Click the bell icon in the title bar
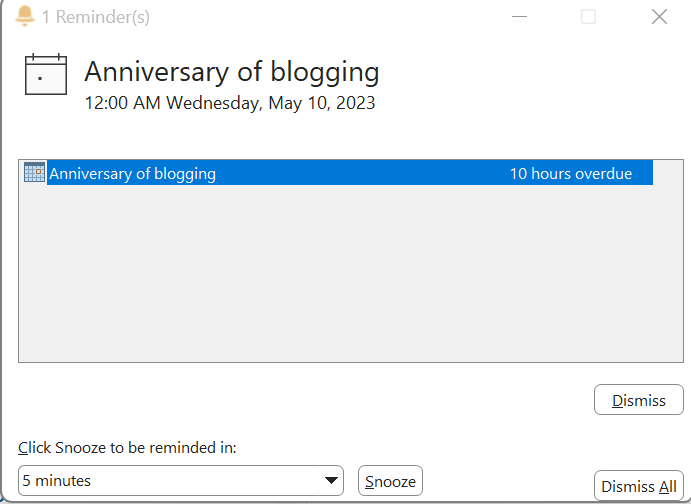Viewport: 691px width, 504px height. [25, 16]
